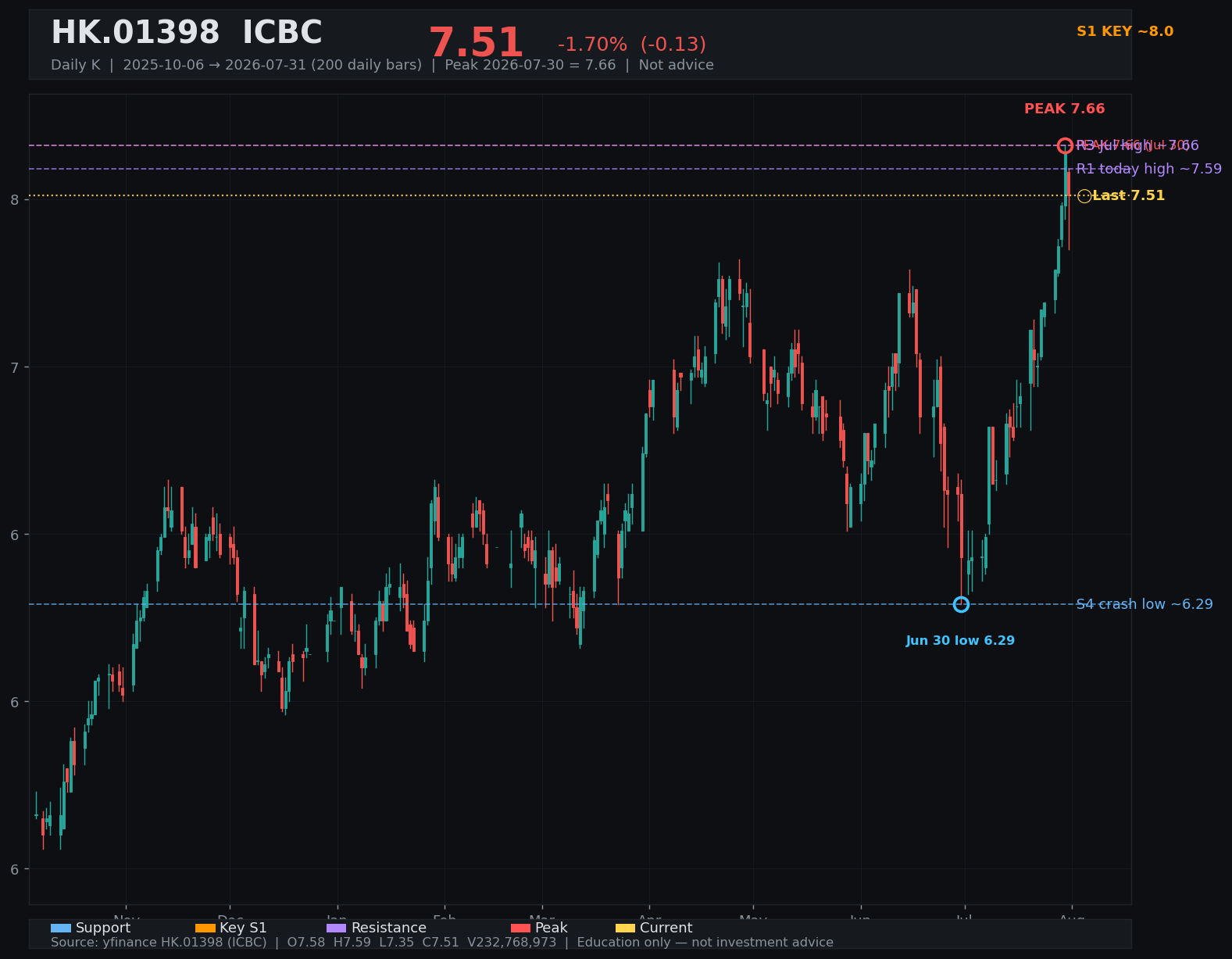Click the "HK.01398 ICBC" chart title
The image size is (1232, 959).
click(187, 34)
